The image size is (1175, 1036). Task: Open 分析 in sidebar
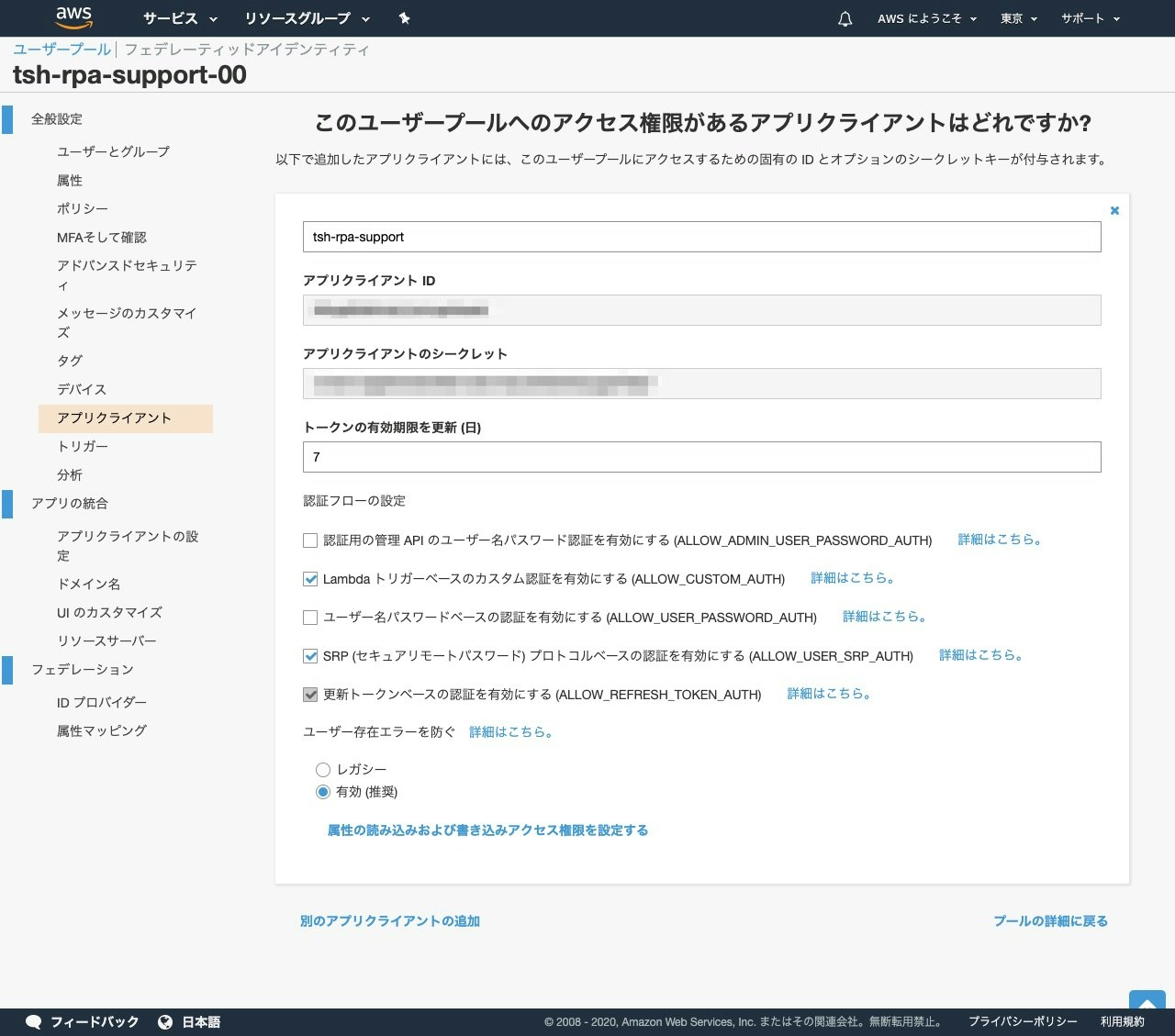point(70,474)
